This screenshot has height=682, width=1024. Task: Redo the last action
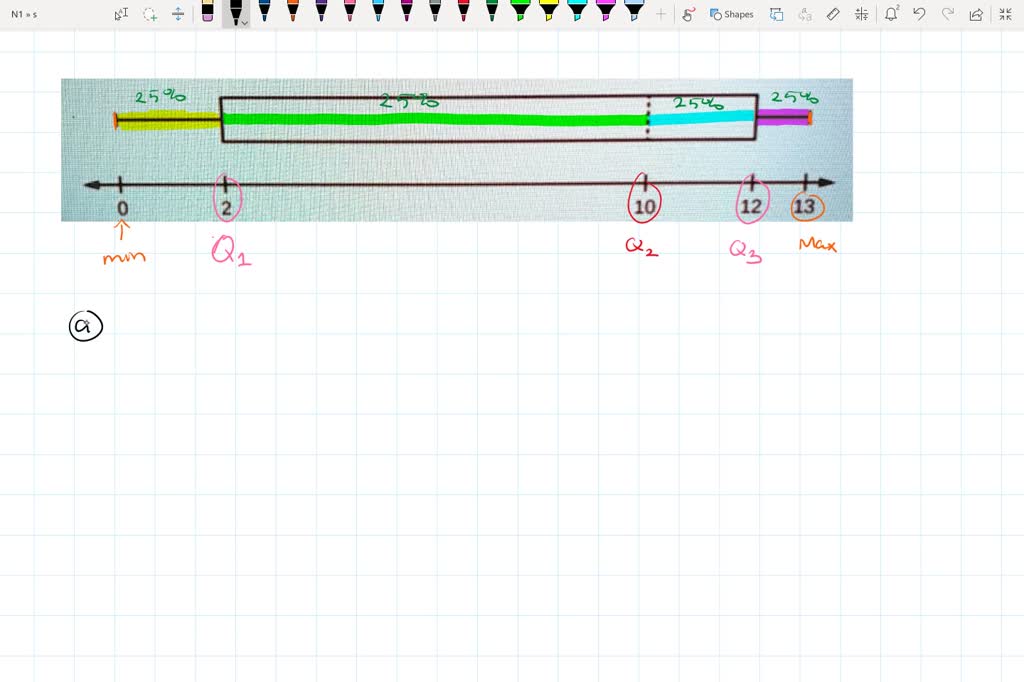click(947, 14)
